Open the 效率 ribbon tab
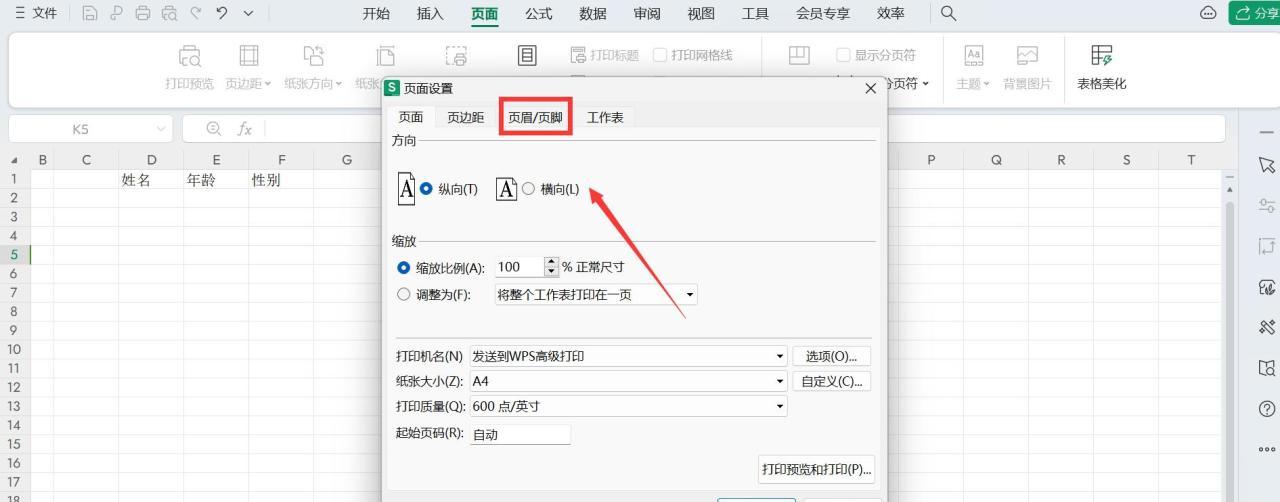 [890, 14]
